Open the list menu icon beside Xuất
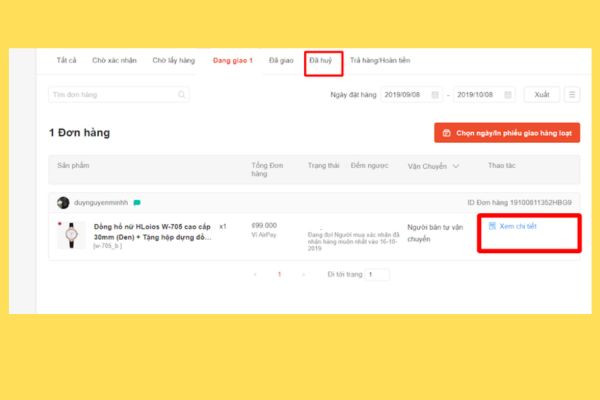Screen dimensions: 600x400 coord(572,95)
